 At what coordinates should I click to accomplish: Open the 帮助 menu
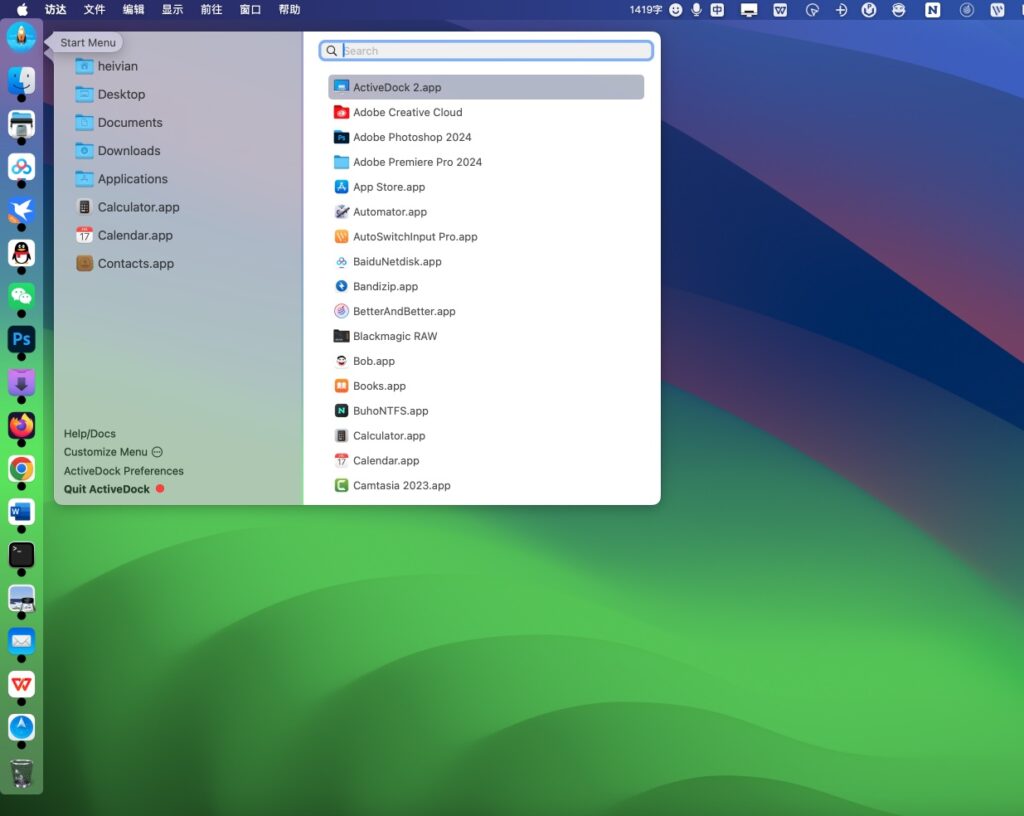(x=289, y=10)
